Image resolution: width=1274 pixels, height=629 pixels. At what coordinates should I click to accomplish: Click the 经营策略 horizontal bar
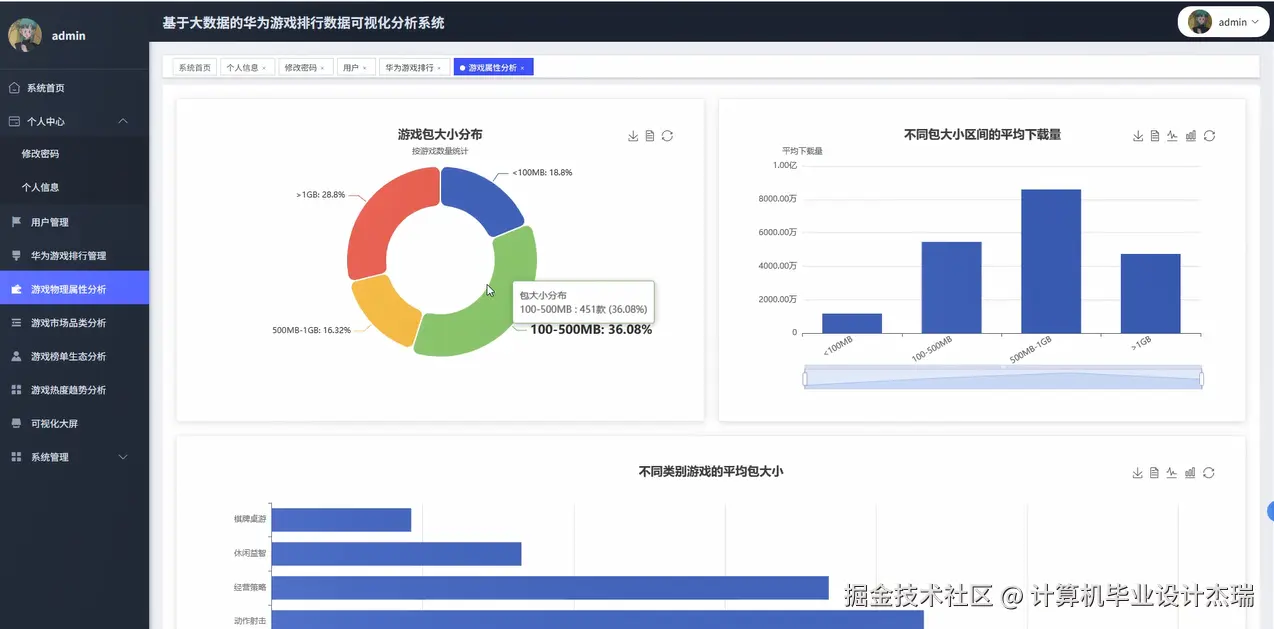click(x=550, y=588)
